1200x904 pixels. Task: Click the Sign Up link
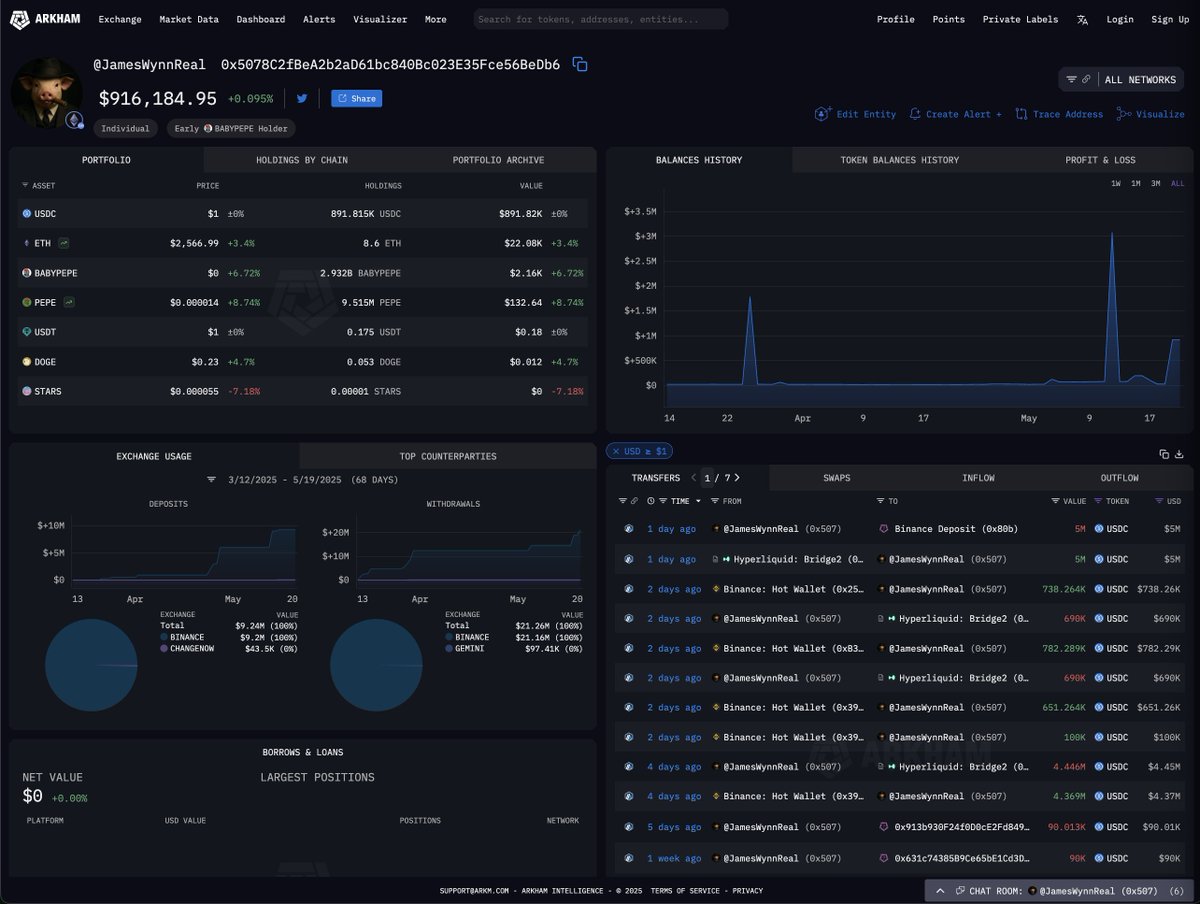pyautogui.click(x=1170, y=19)
